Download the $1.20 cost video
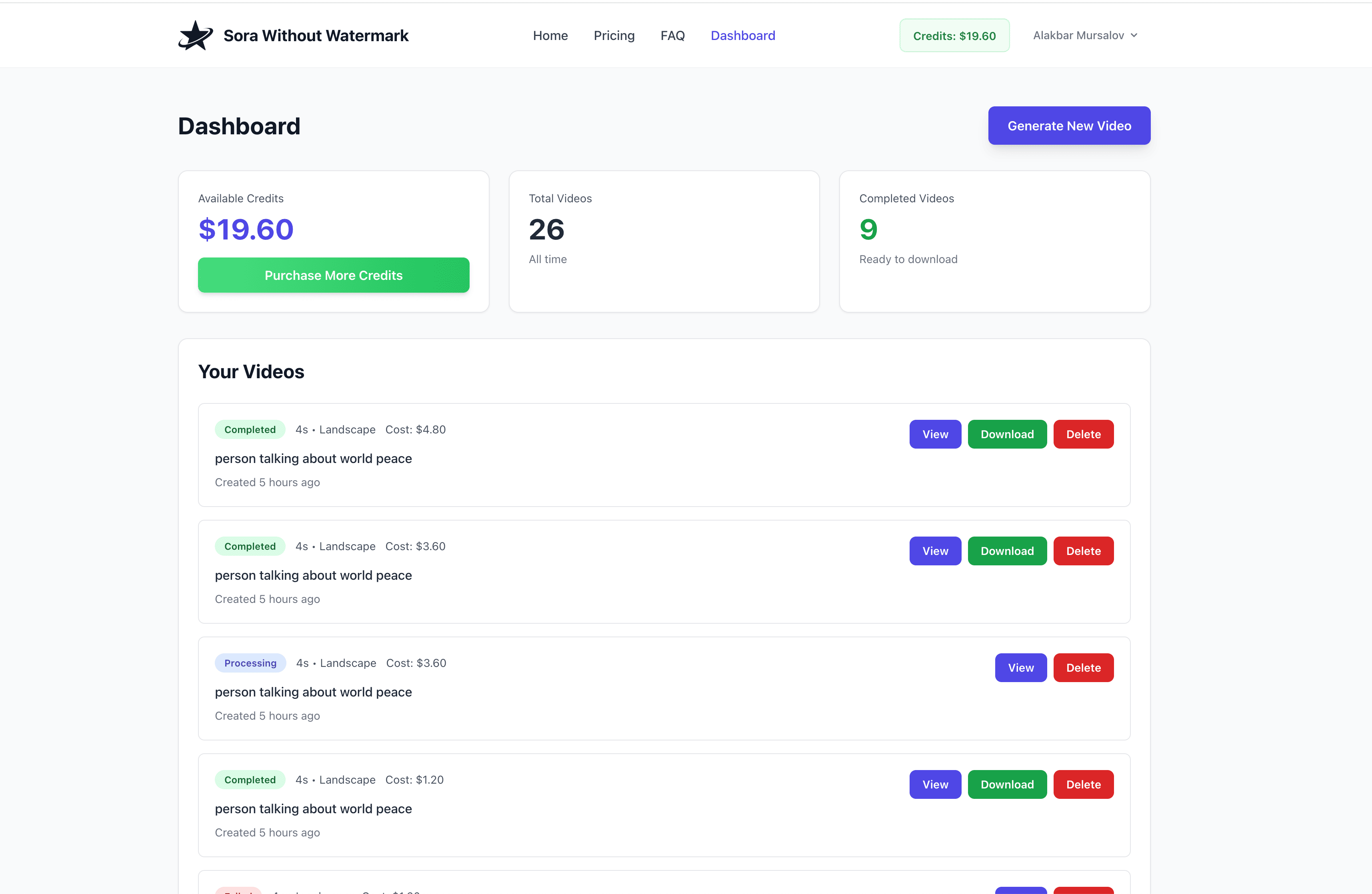1372x894 pixels. (1007, 784)
